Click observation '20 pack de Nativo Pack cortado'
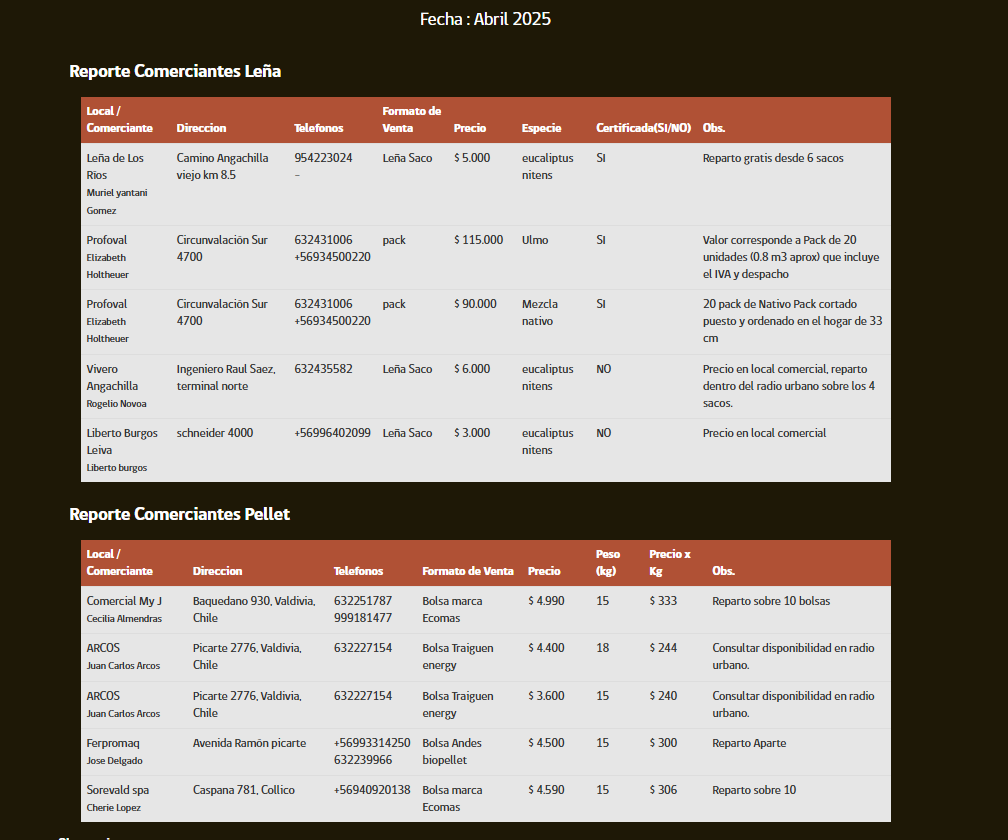 pos(793,321)
